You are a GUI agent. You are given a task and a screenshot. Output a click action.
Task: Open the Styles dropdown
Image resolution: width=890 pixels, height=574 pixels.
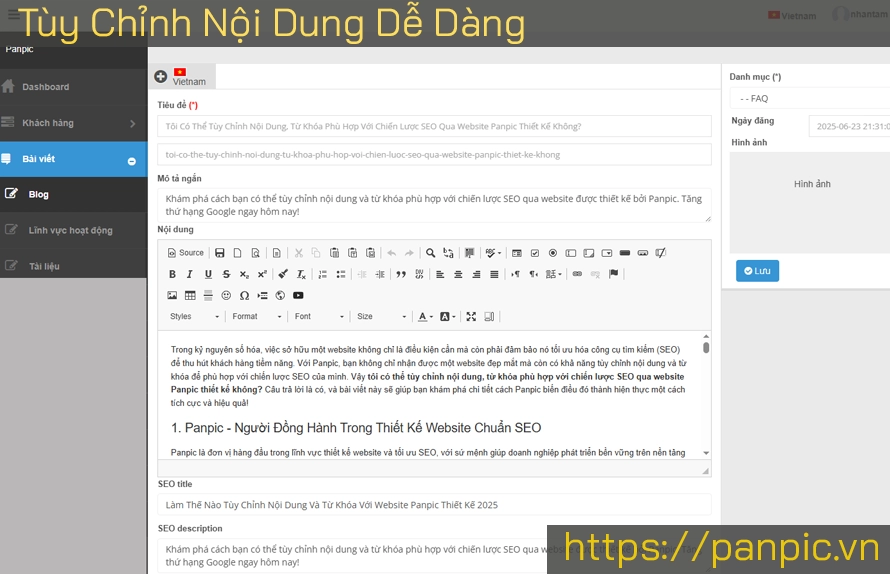[x=194, y=316]
